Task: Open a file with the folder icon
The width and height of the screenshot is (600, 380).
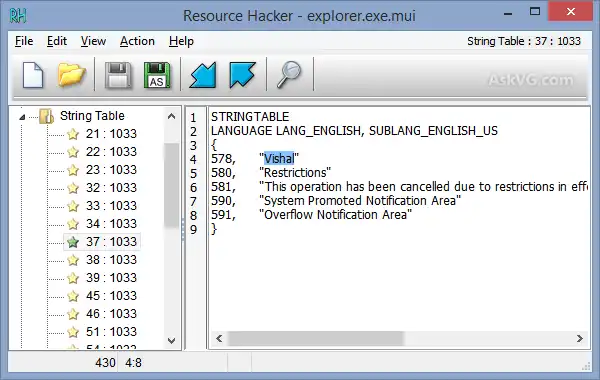Action: (71, 75)
